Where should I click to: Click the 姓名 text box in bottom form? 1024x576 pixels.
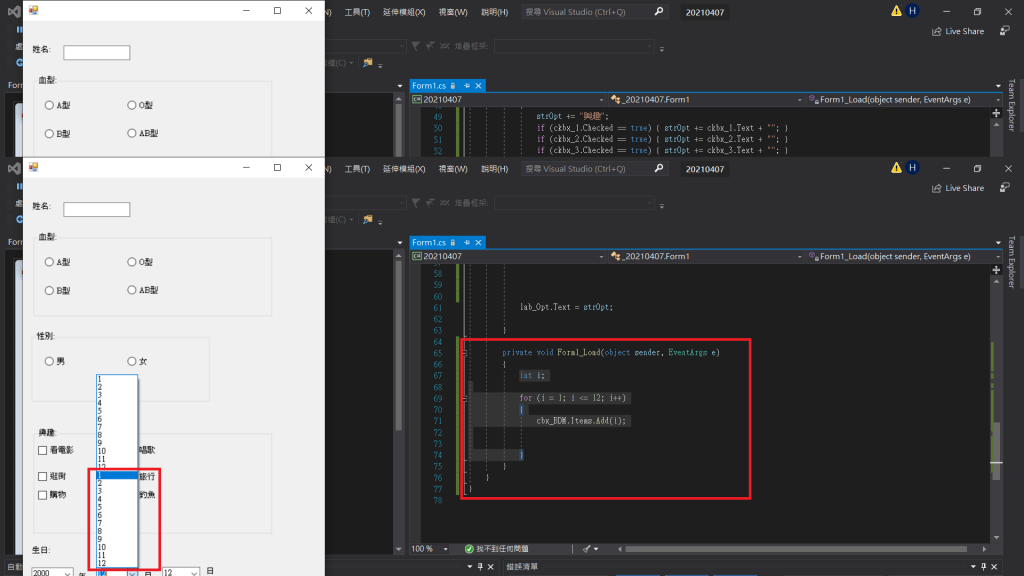[x=97, y=210]
